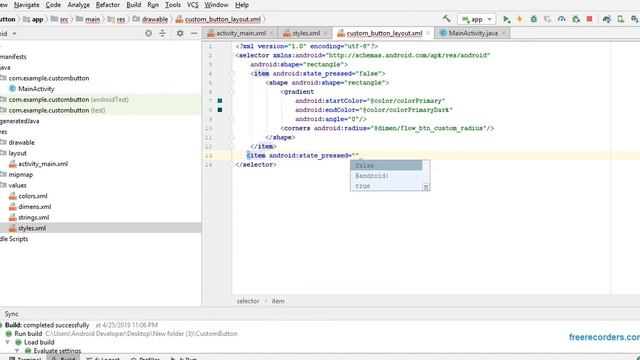Click the Run with Coverage icon
The height and width of the screenshot is (360, 640).
click(547, 19)
